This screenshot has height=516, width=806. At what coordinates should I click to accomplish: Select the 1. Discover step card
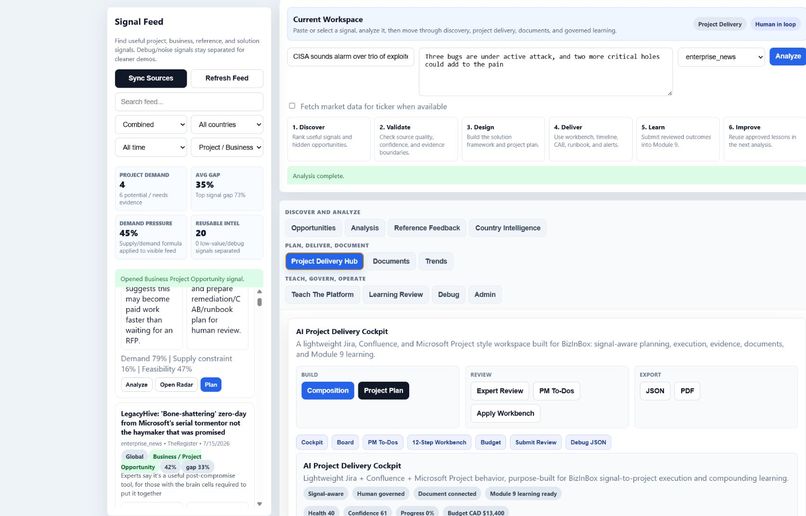click(328, 139)
